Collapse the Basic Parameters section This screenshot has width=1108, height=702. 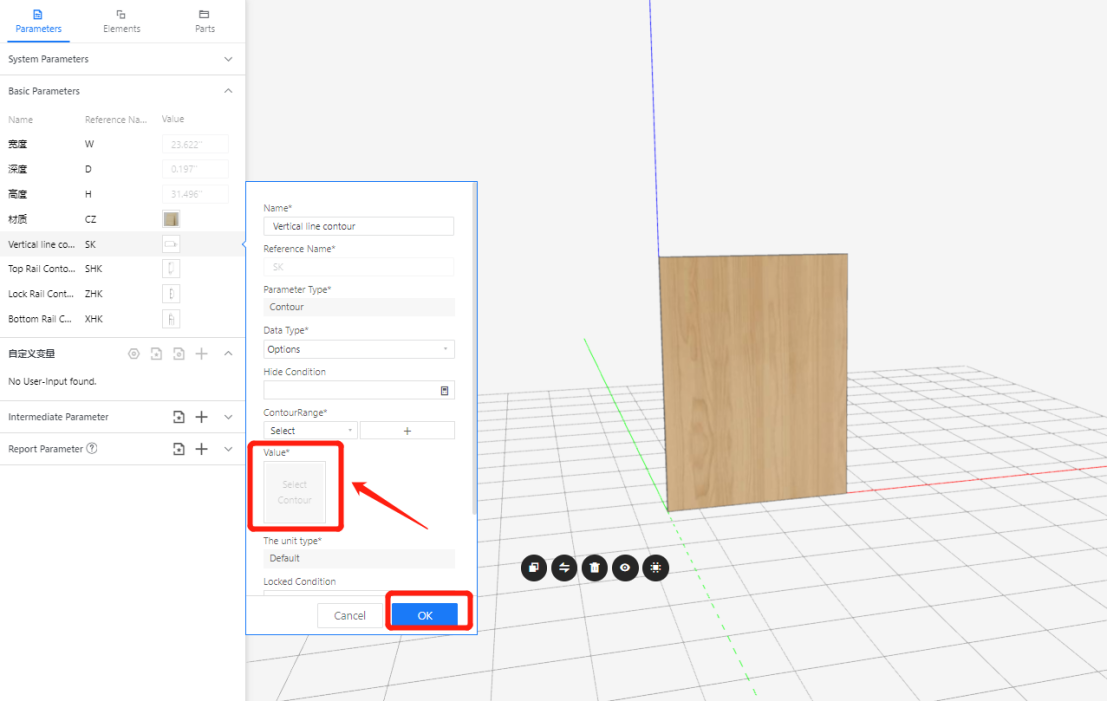[228, 91]
